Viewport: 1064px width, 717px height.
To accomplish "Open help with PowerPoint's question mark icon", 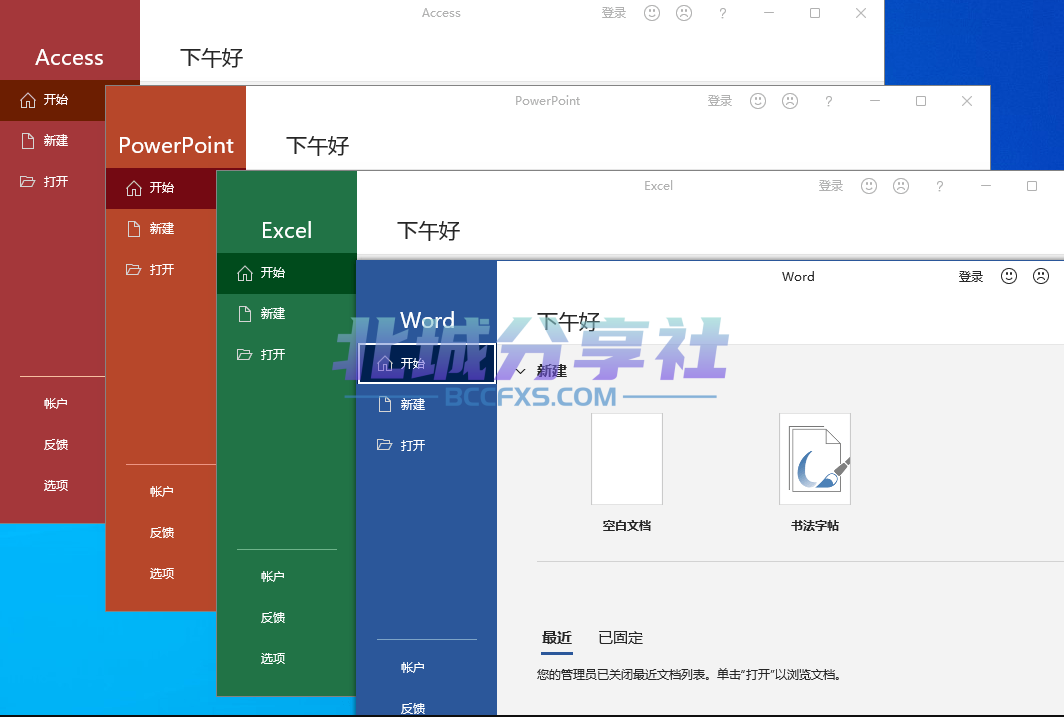I will click(829, 101).
